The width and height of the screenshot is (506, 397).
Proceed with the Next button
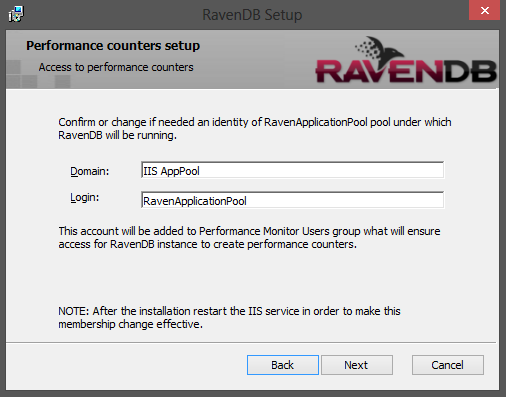tap(357, 365)
